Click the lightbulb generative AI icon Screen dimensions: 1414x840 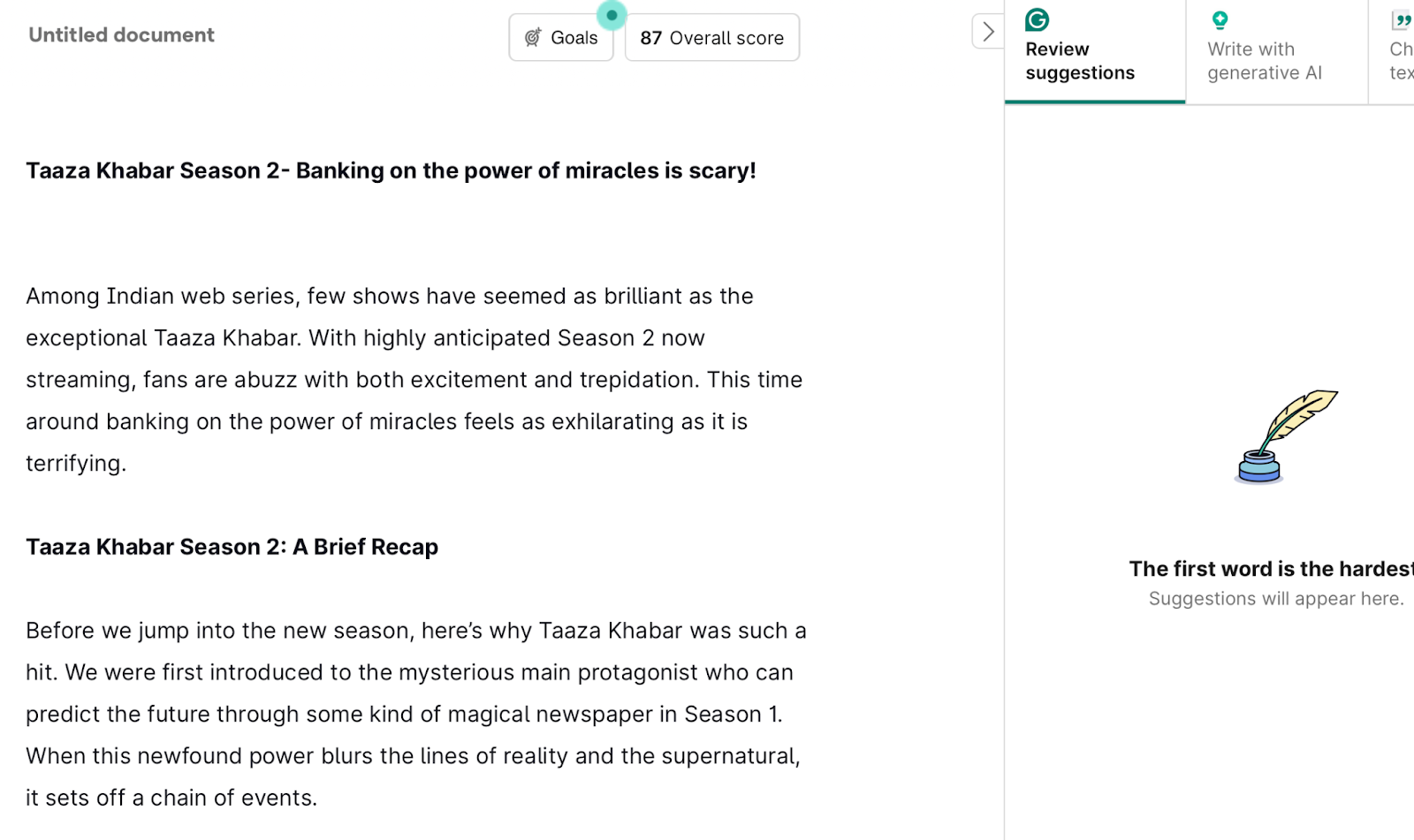(1220, 19)
